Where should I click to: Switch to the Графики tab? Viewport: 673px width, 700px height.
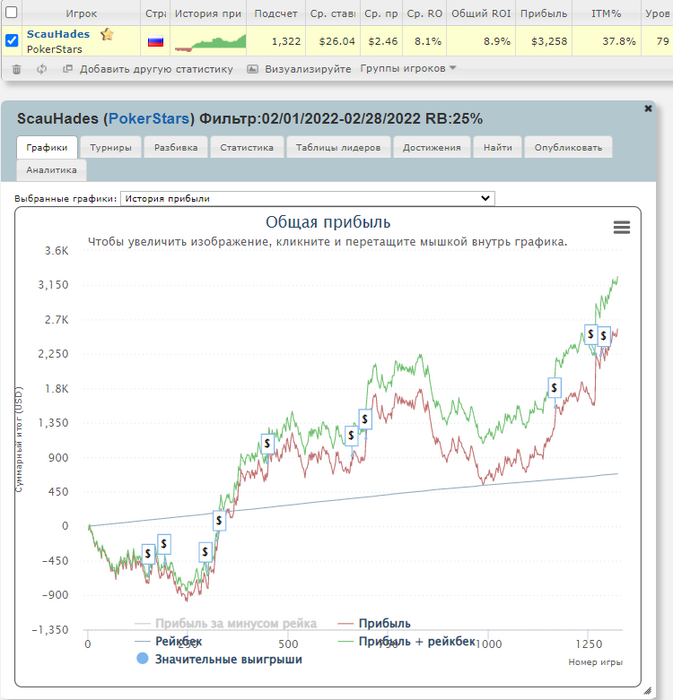point(47,147)
